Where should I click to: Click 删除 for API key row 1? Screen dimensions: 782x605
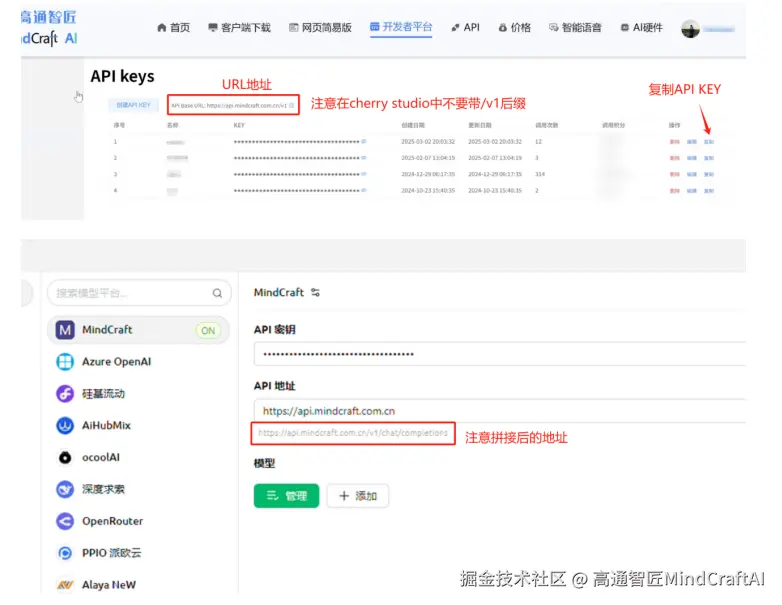(x=674, y=142)
